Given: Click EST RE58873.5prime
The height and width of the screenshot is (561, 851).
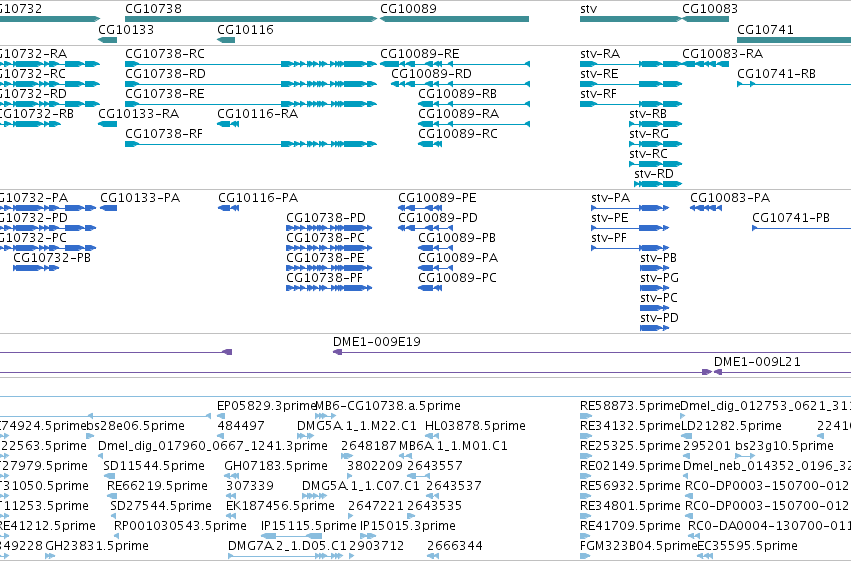Looking at the screenshot, I should pos(586,416).
